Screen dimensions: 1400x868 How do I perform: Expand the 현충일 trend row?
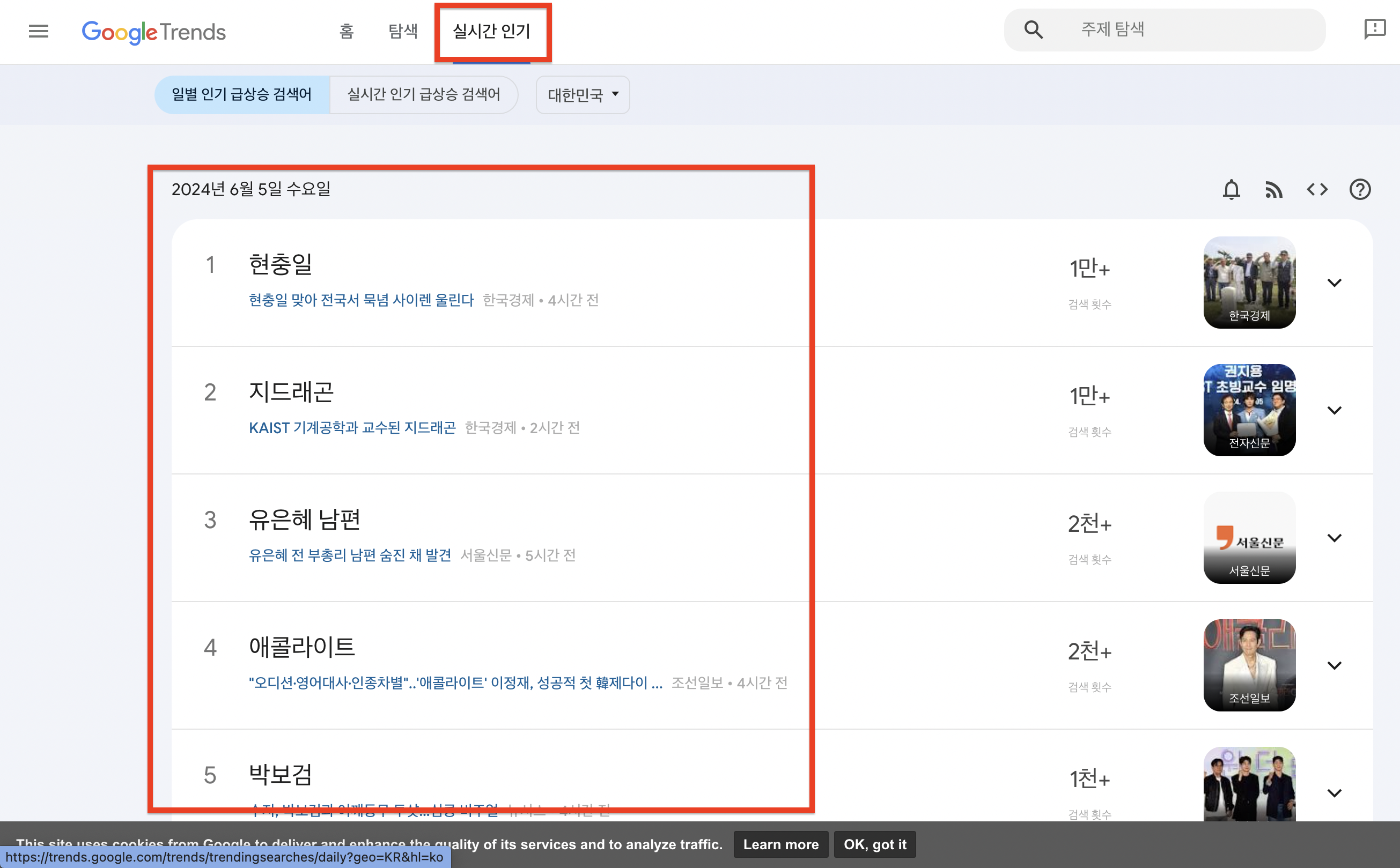tap(1334, 283)
